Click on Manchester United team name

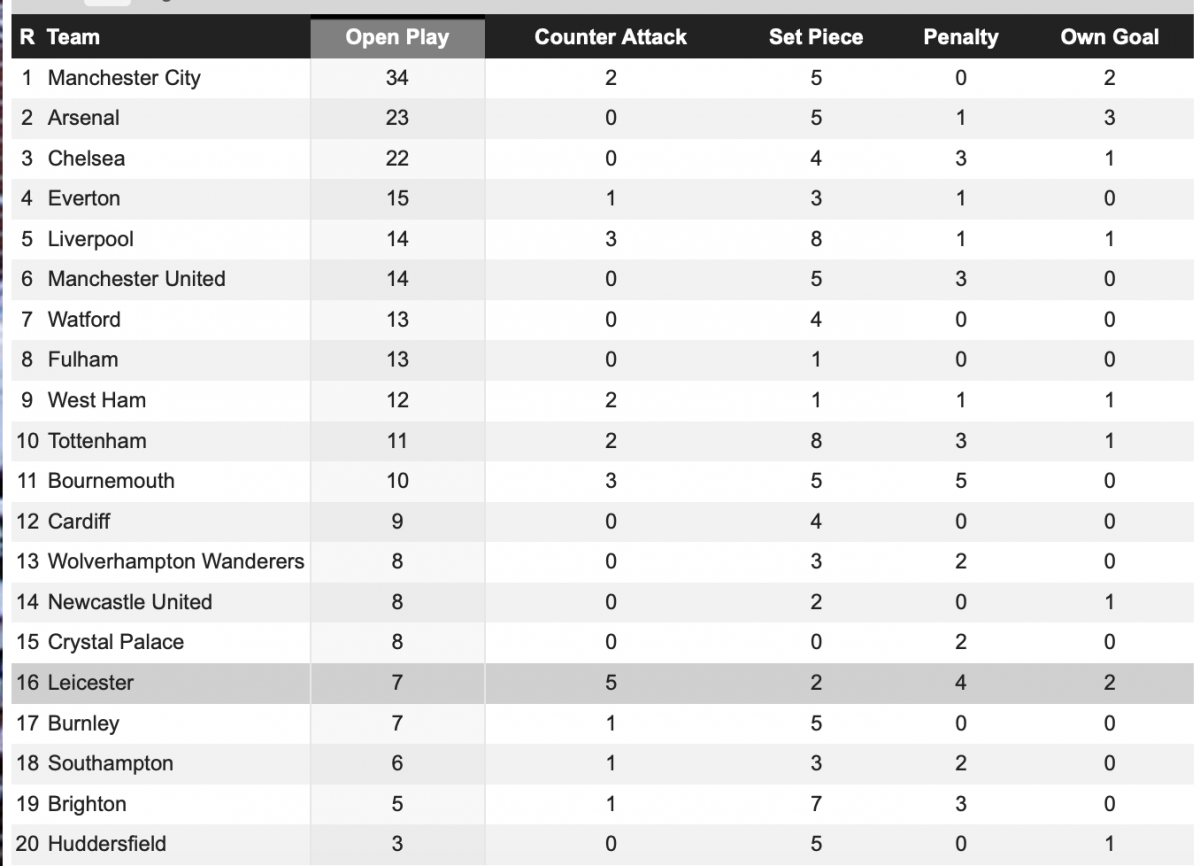137,279
